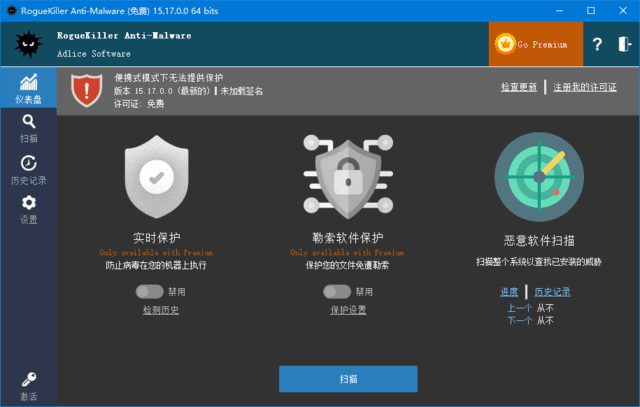Toggle the 实时保护 real-time protection switch
This screenshot has height=407, width=640.
(149, 291)
